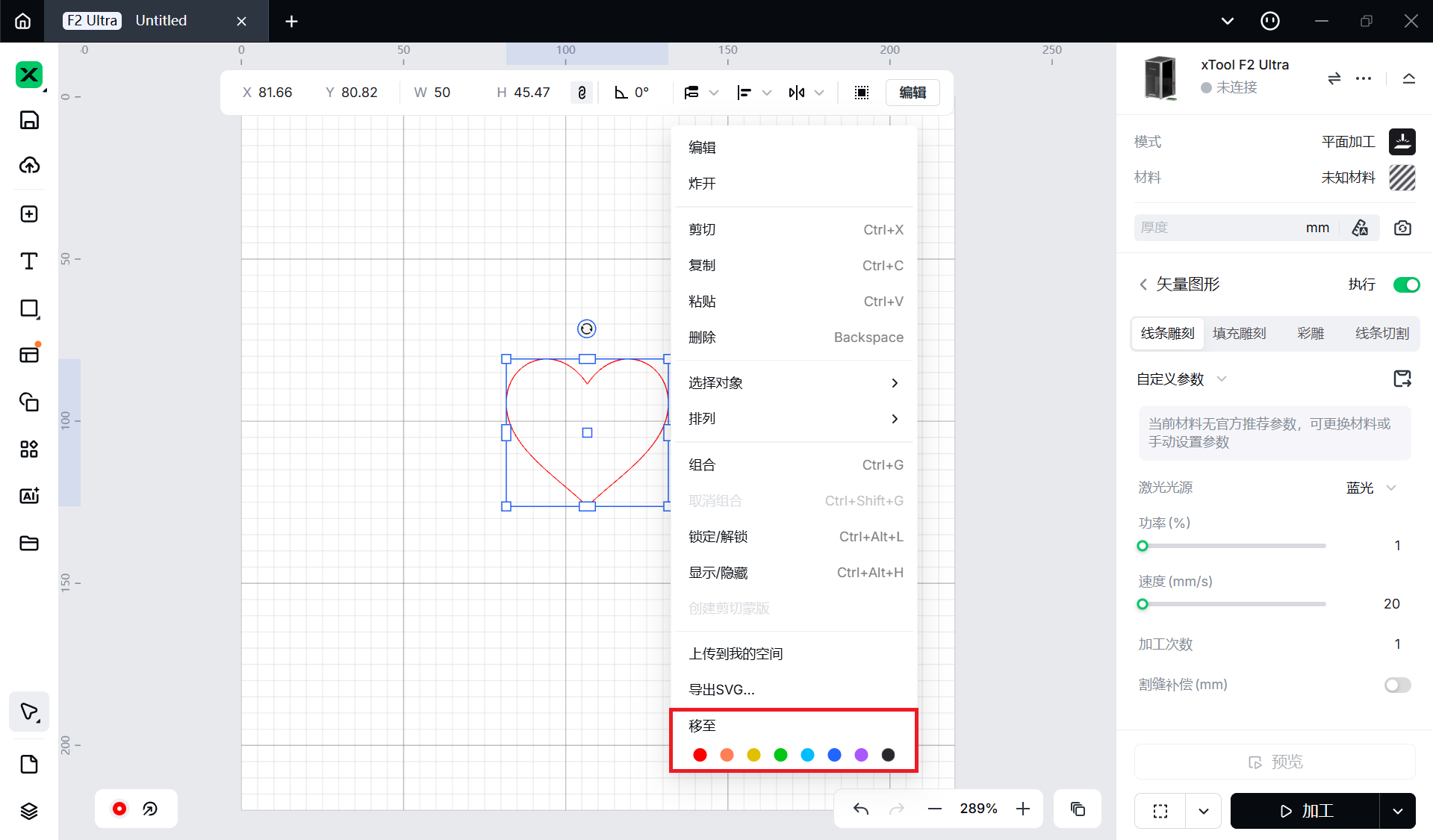Click the save file icon
Image resolution: width=1433 pixels, height=840 pixels.
pos(29,120)
